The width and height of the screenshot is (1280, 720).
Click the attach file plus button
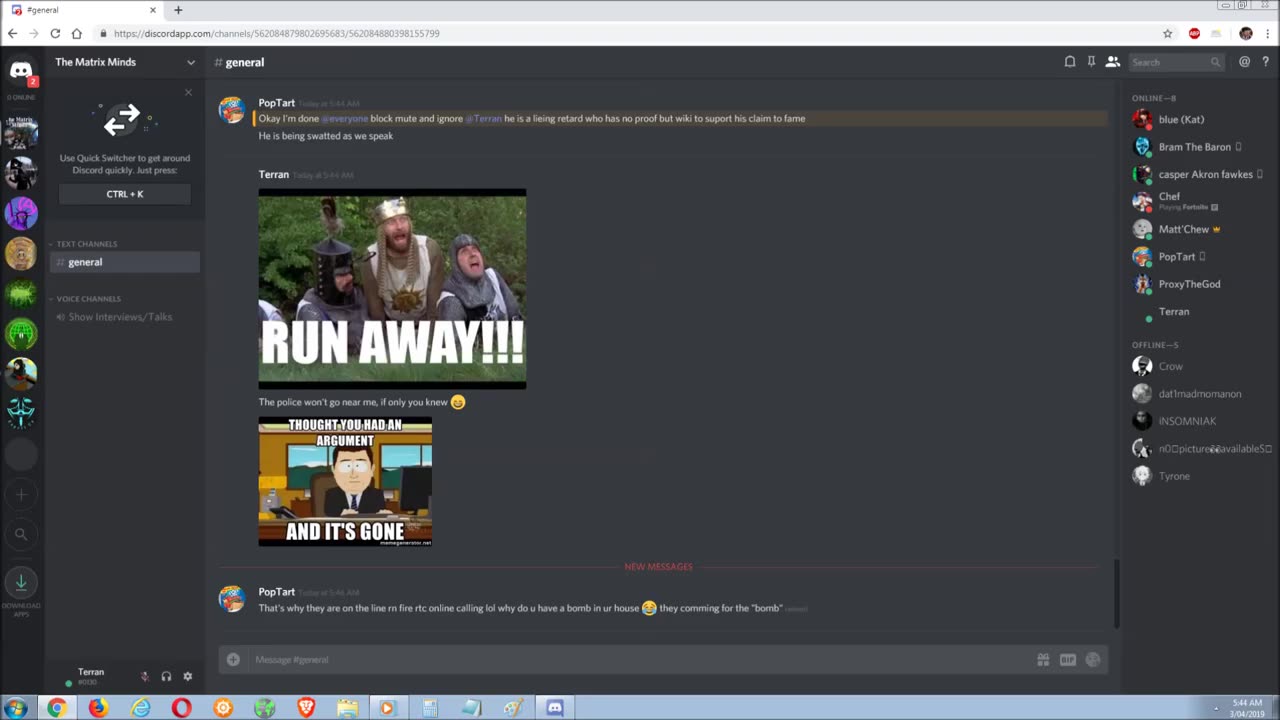(233, 659)
